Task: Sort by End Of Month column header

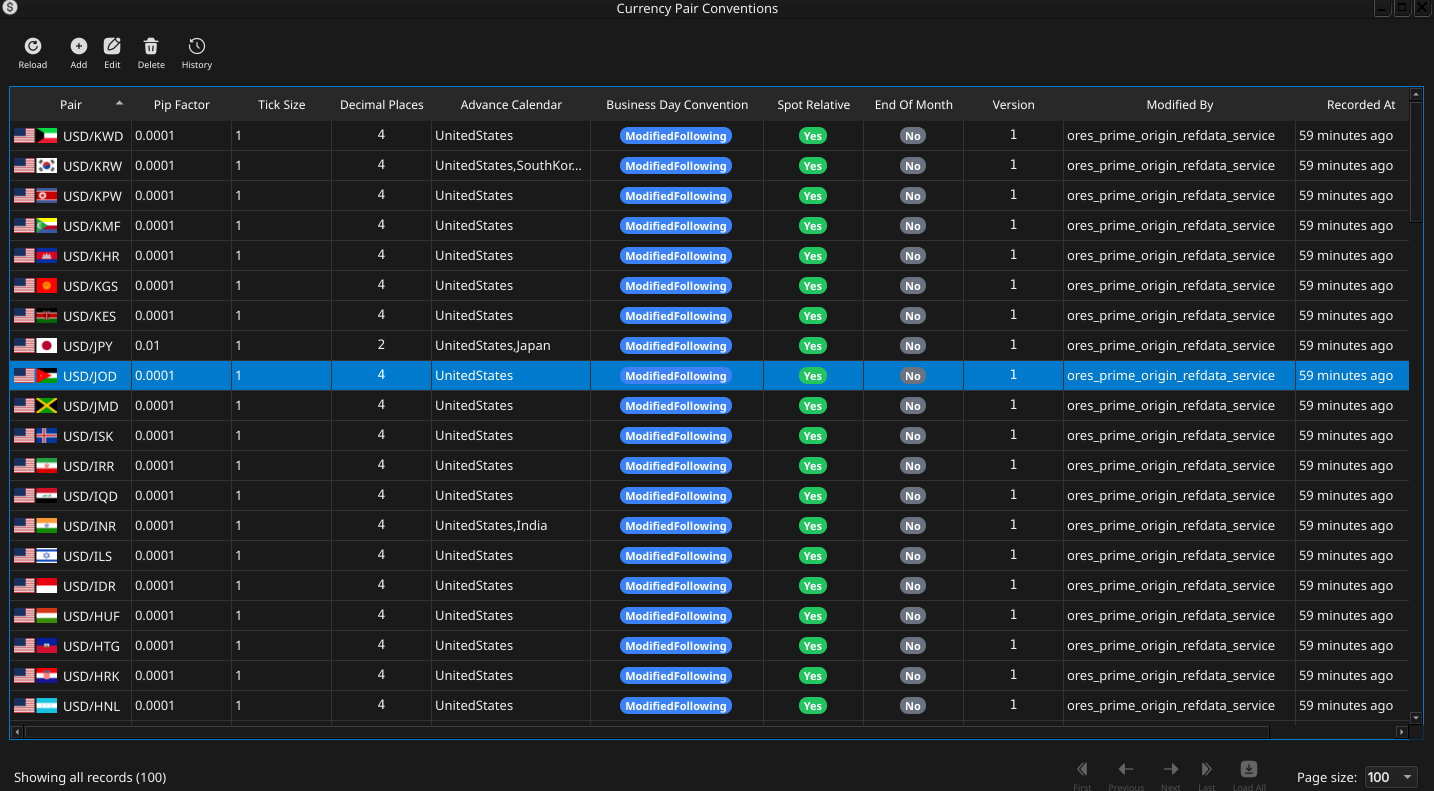Action: [914, 105]
